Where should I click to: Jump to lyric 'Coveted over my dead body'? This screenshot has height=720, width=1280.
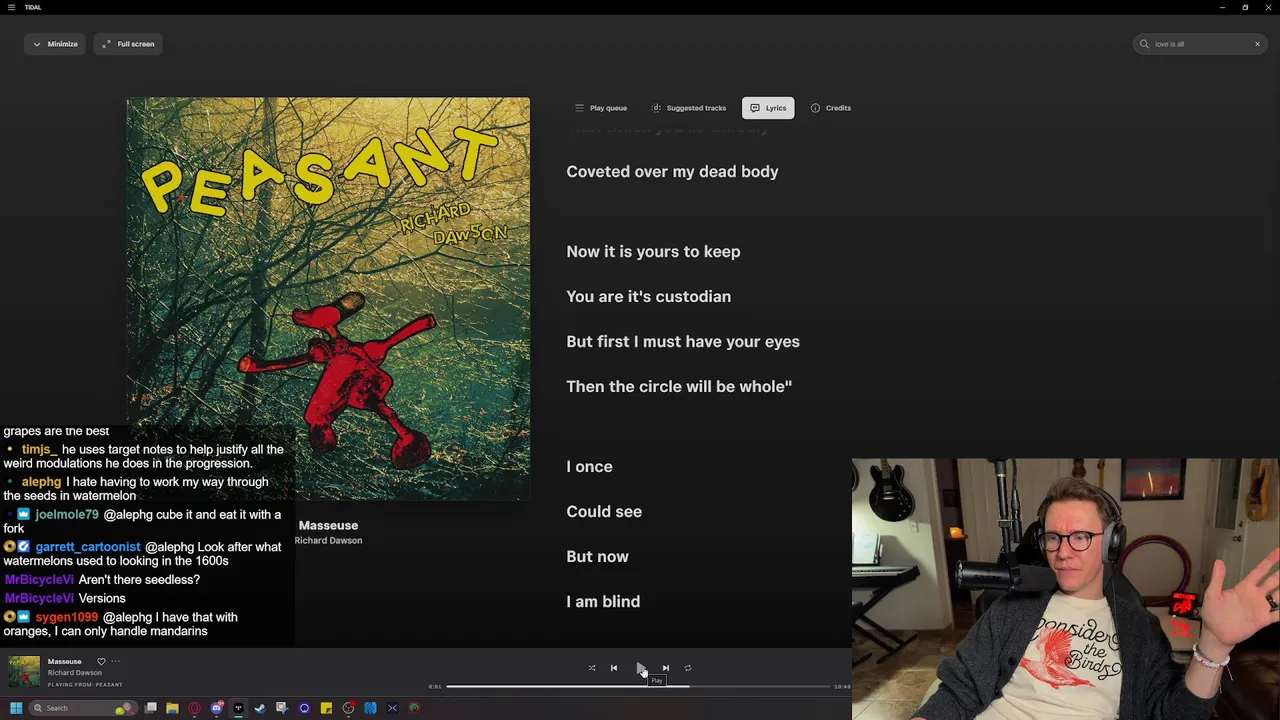pos(672,172)
